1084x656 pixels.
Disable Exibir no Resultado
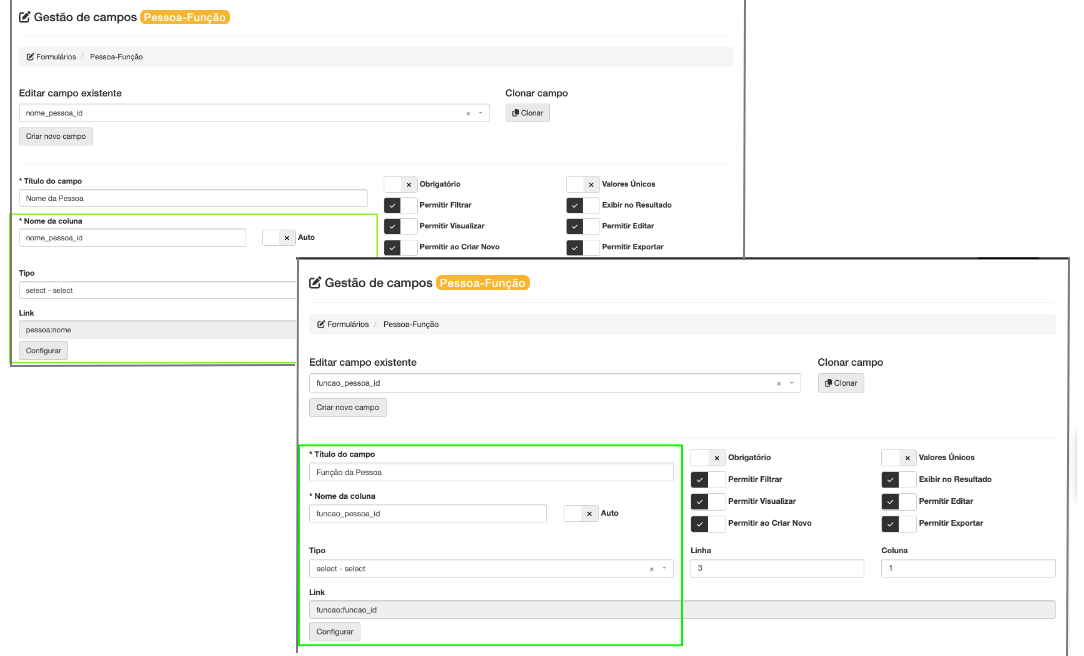pyautogui.click(x=888, y=479)
